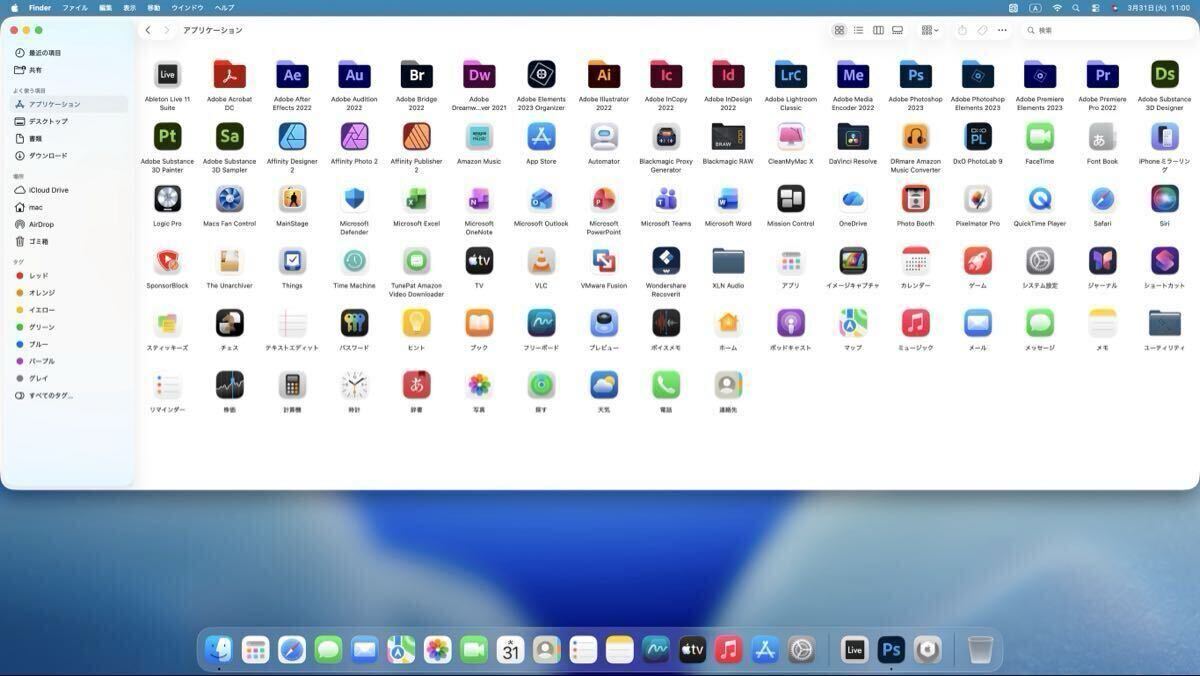This screenshot has width=1200, height=676.
Task: Go forward with the right chevron button
Action: tap(167, 30)
